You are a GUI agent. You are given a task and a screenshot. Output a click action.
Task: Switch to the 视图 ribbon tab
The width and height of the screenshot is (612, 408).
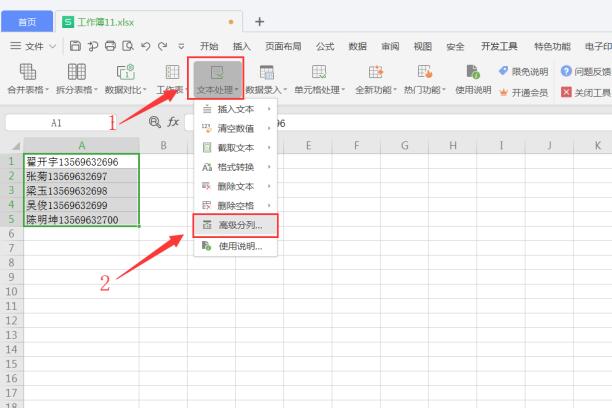click(423, 46)
